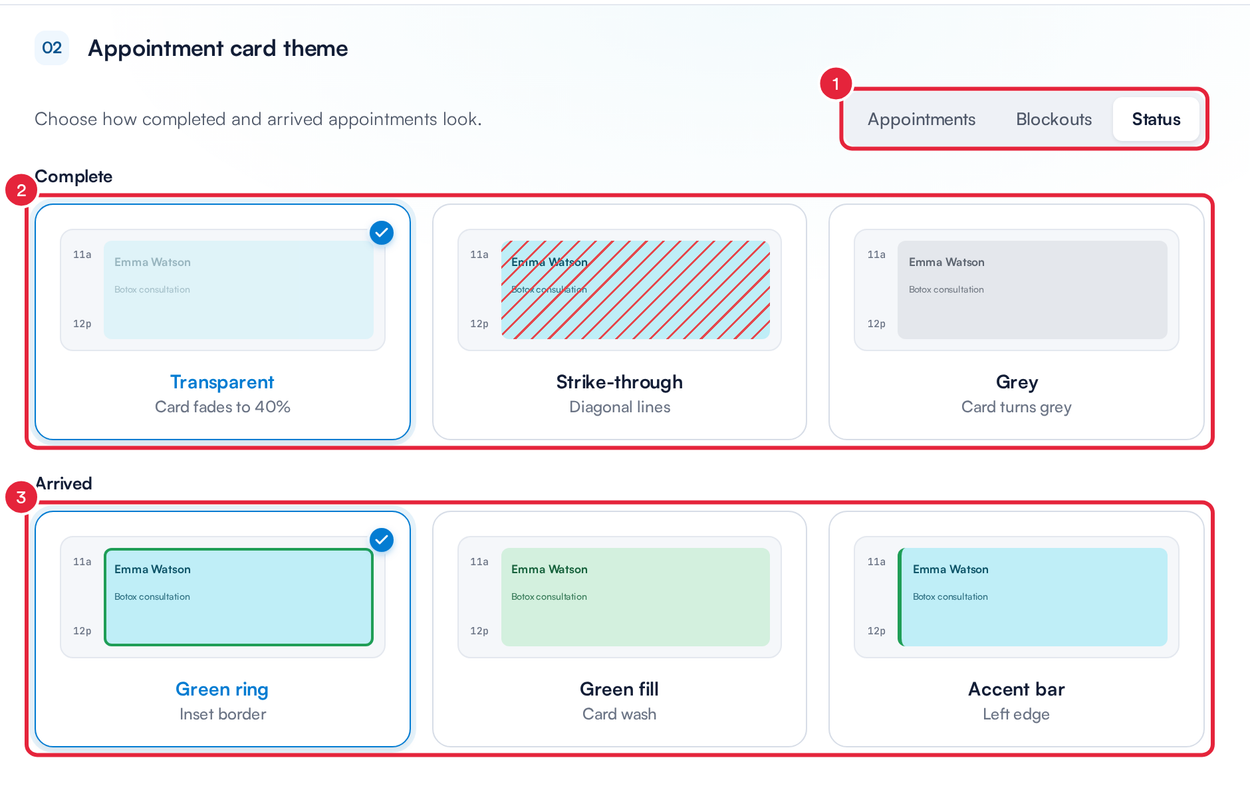
Task: Click the Green ring preview thumbnail
Action: (x=222, y=597)
